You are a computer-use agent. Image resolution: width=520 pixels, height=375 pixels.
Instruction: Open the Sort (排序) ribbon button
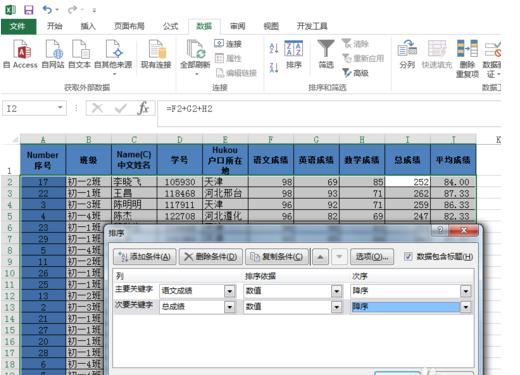click(294, 54)
